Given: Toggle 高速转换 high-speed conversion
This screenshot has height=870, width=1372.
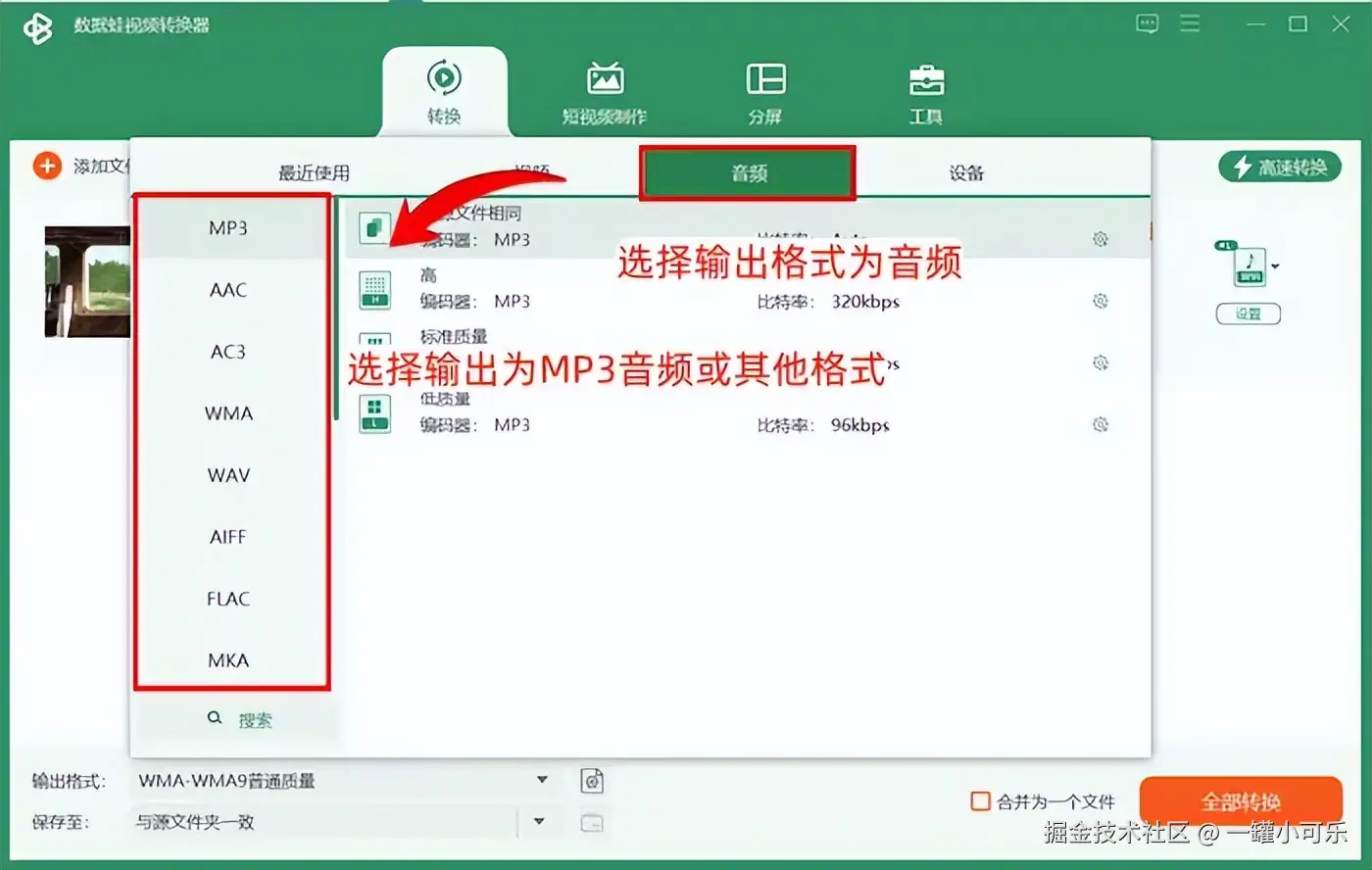Looking at the screenshot, I should click(1280, 167).
